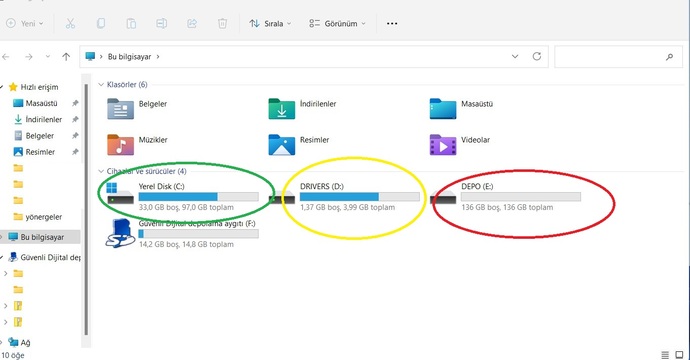The height and width of the screenshot is (360, 690).
Task: Click 136 GB boş, 136 GB toplam text
Action: [x=507, y=207]
